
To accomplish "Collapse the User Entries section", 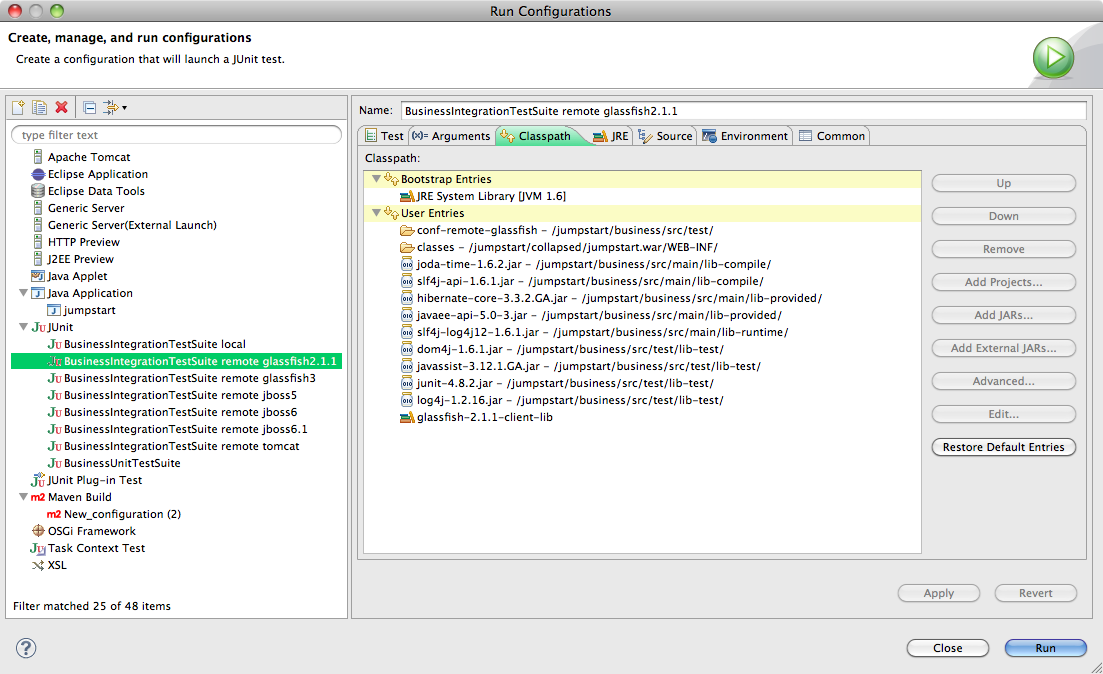I will [376, 212].
